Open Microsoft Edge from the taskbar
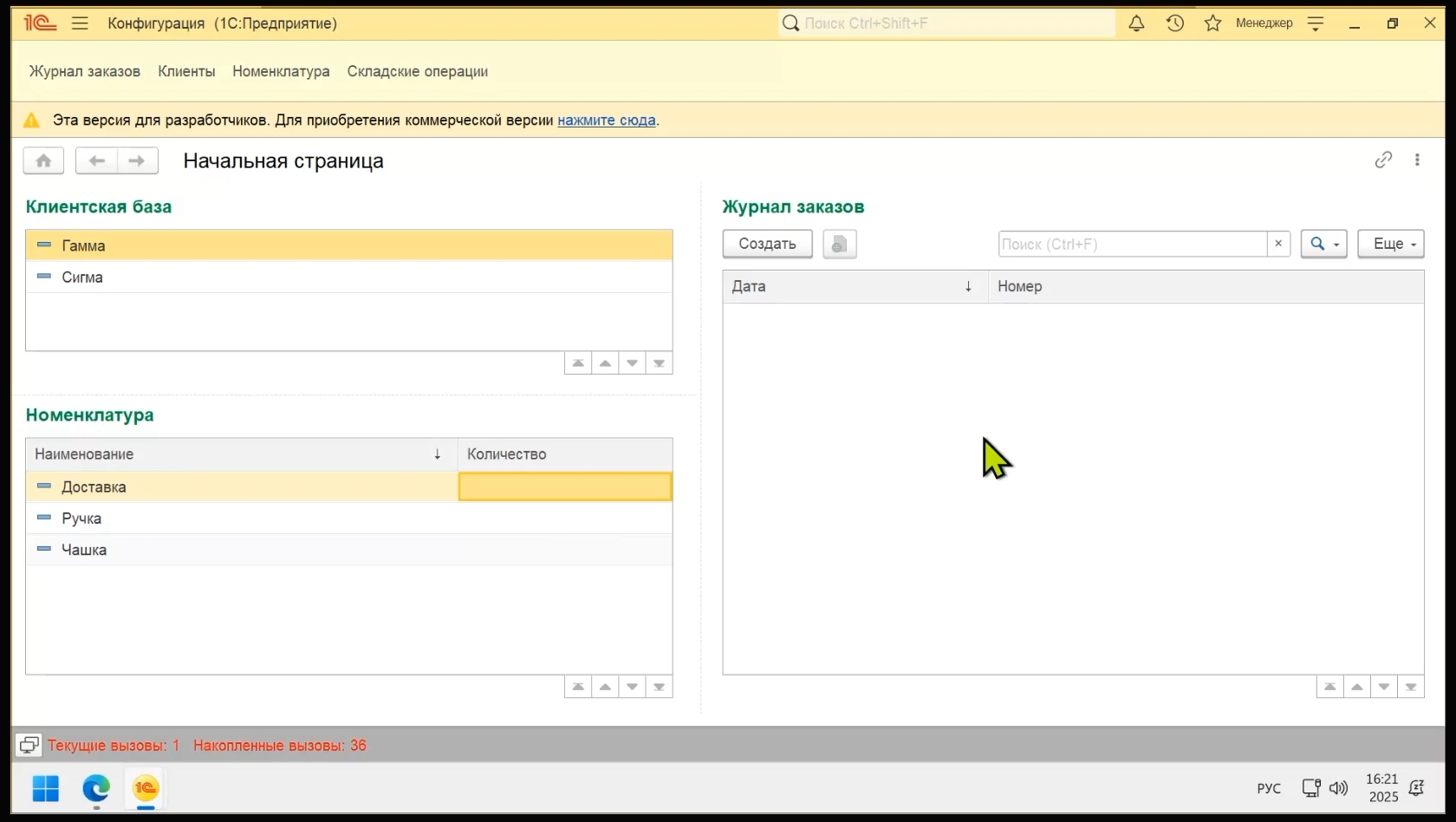This screenshot has height=822, width=1456. 96,788
